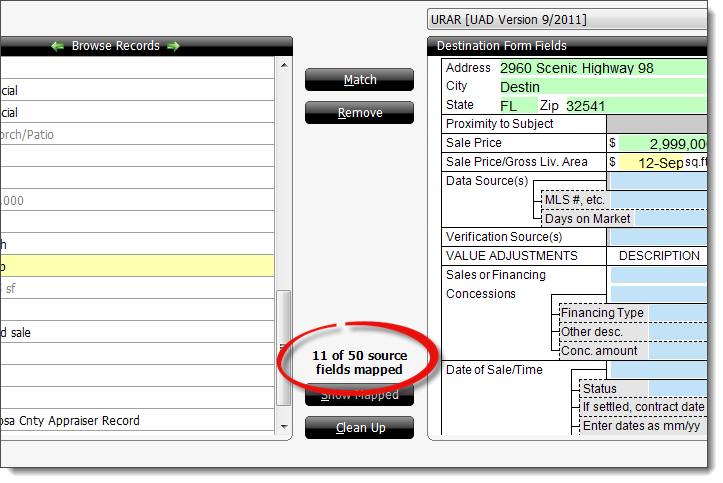Image resolution: width=723 pixels, height=483 pixels.
Task: Click the Clean Up button
Action: pos(359,427)
